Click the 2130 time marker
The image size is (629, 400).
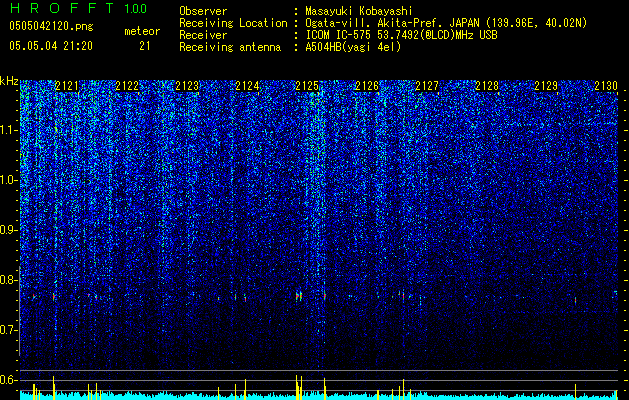coord(606,86)
